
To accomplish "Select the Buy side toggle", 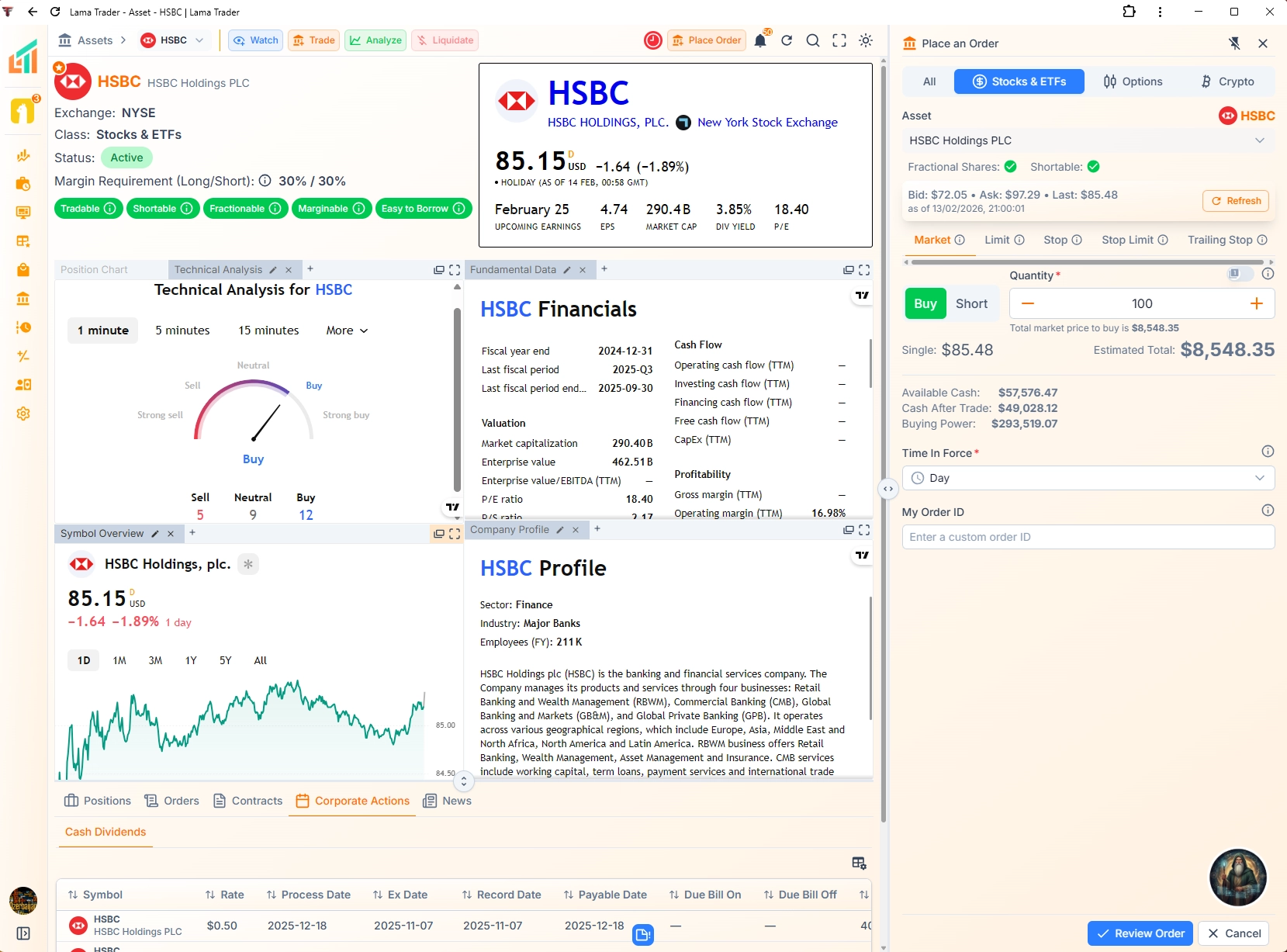I will (925, 304).
